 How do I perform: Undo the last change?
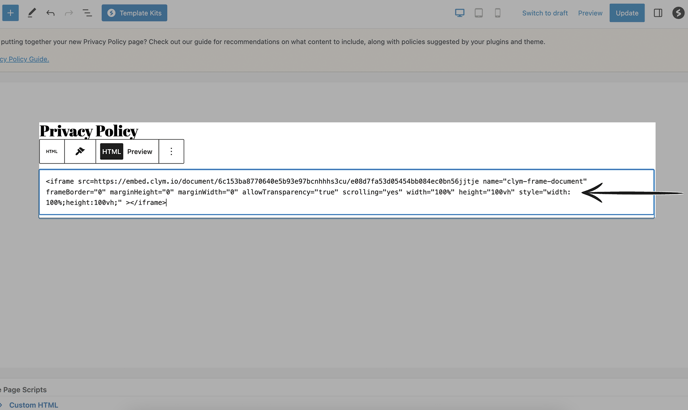50,13
